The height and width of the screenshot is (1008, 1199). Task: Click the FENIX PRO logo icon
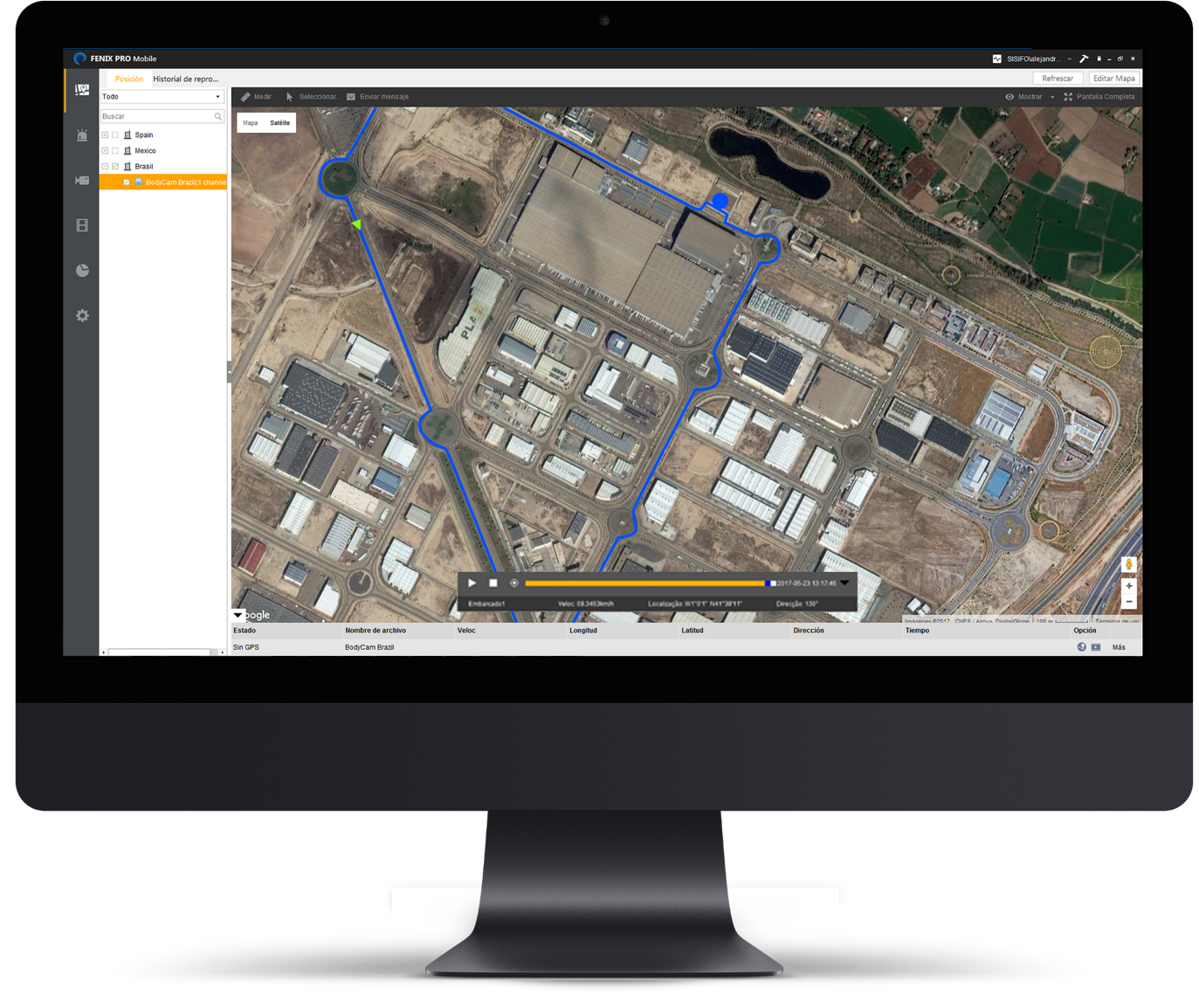point(79,59)
